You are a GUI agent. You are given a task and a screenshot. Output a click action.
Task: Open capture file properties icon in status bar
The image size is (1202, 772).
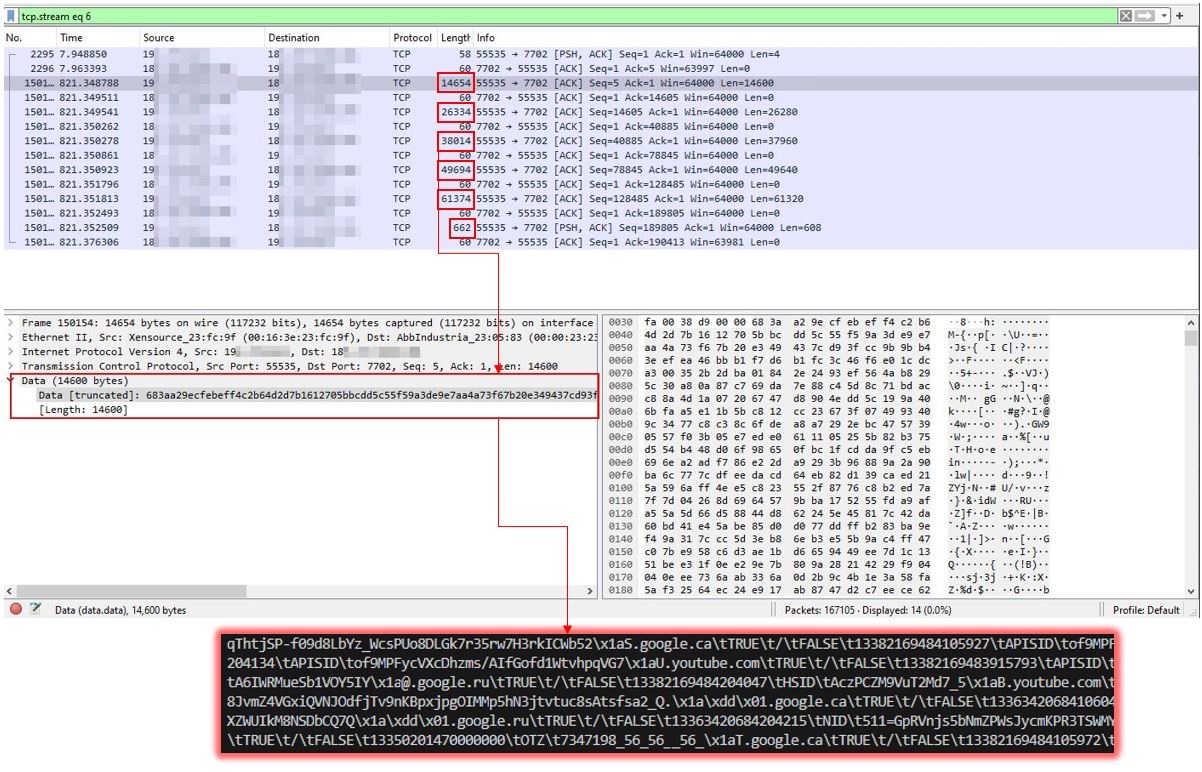click(x=36, y=609)
